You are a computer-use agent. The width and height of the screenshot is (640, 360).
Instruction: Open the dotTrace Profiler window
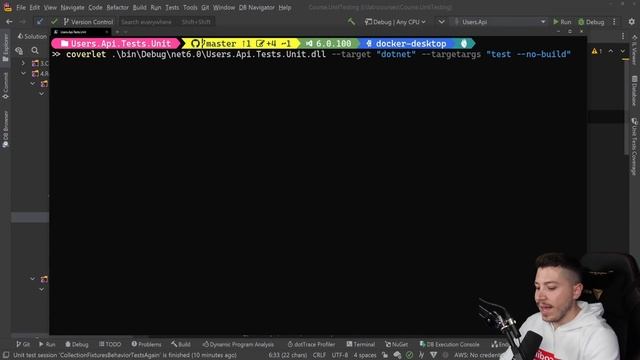pos(311,344)
